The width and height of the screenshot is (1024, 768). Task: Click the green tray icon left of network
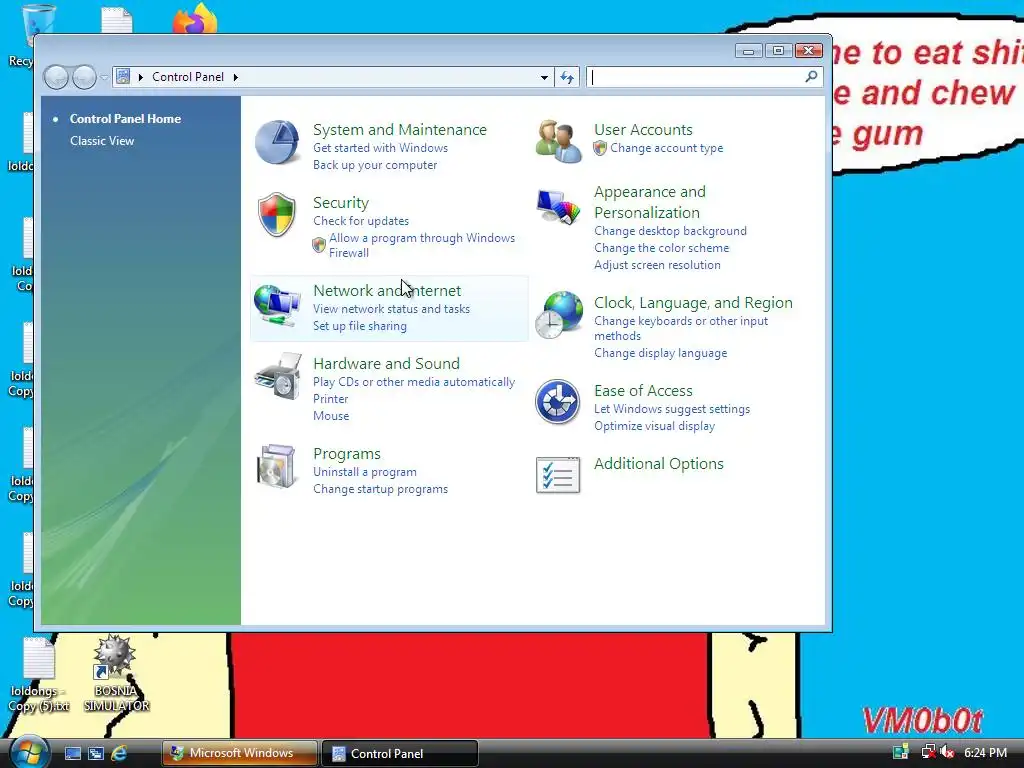901,753
